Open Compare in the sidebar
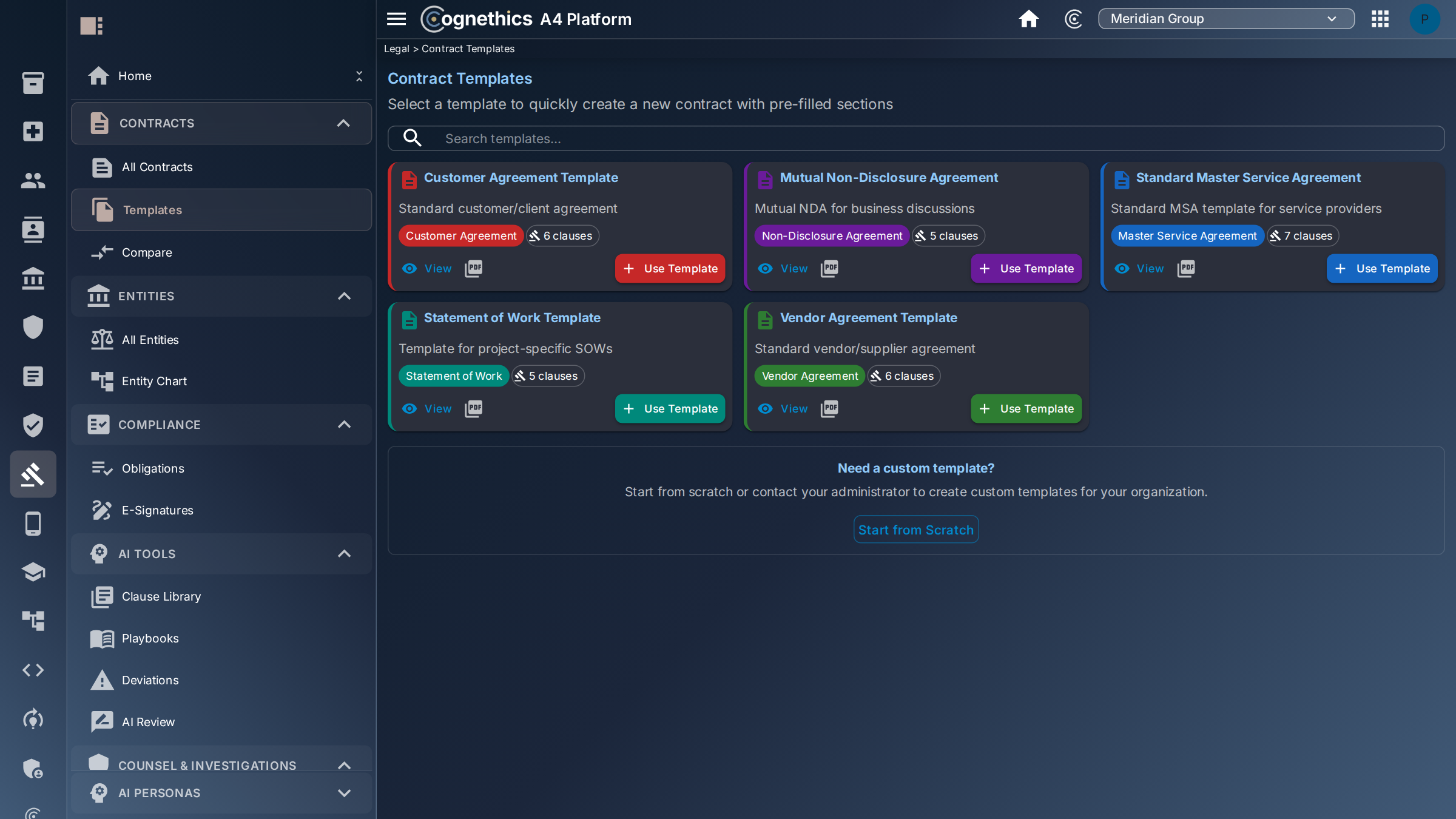1456x819 pixels. point(221,252)
